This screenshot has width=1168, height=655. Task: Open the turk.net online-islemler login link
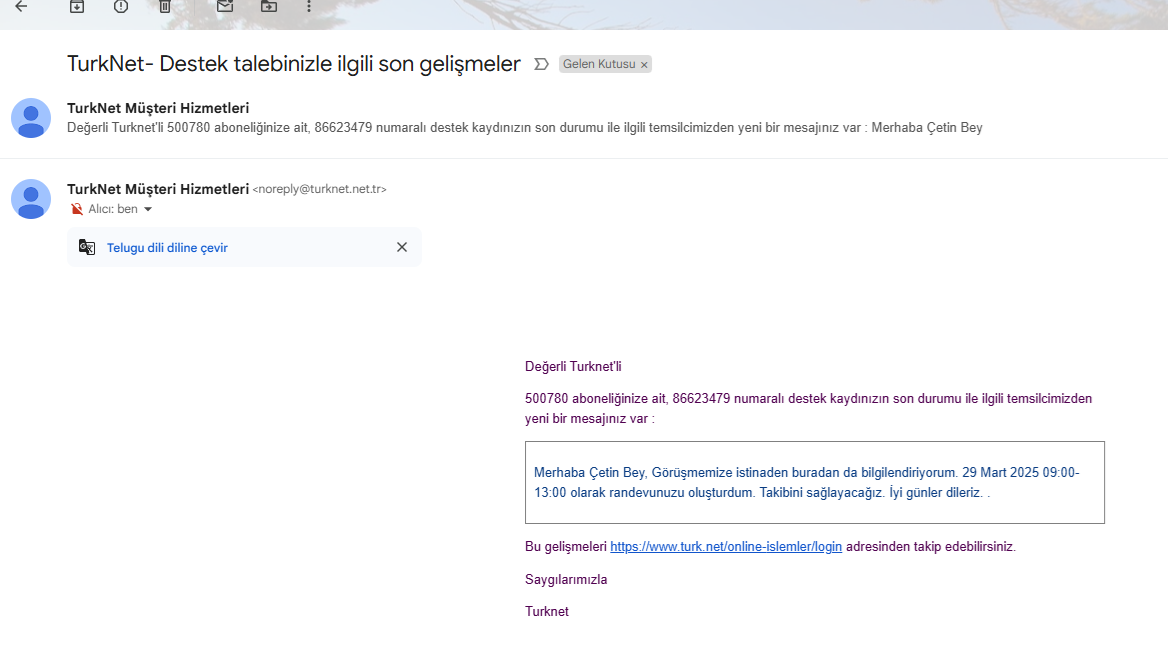coord(726,547)
